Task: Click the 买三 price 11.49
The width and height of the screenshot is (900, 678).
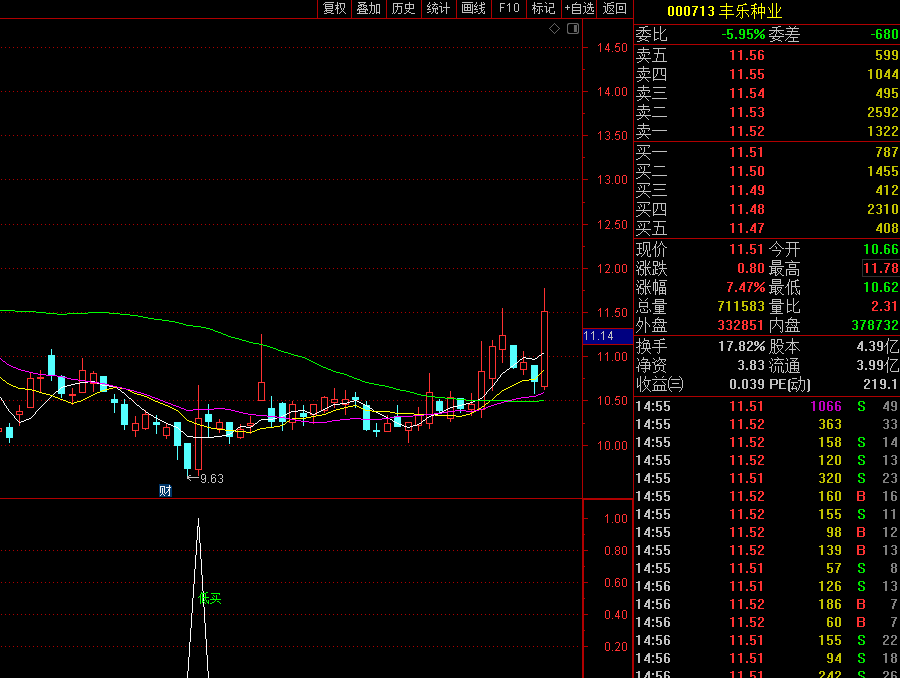Action: tap(747, 190)
